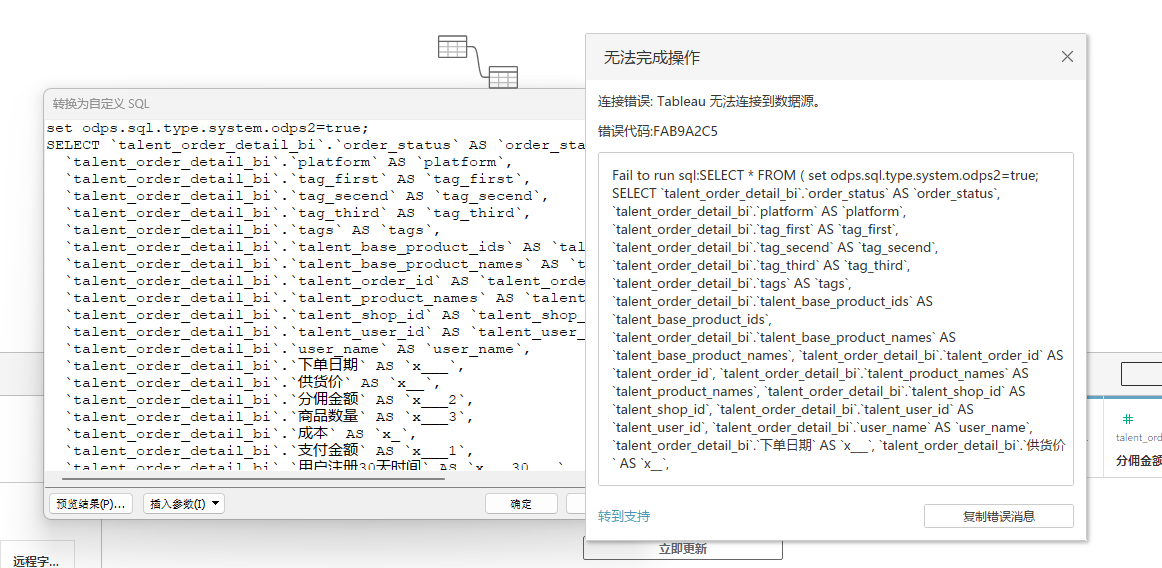This screenshot has height=568, width=1162.
Task: Click the 立即更新 button
Action: (683, 549)
